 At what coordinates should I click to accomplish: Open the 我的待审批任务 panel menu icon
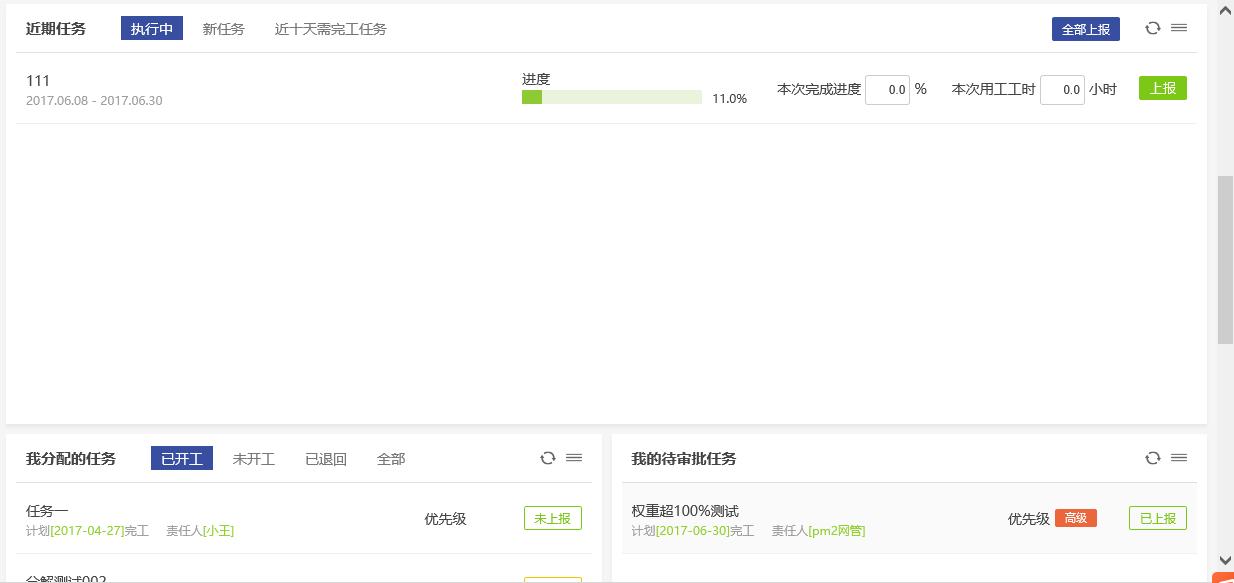(1179, 458)
